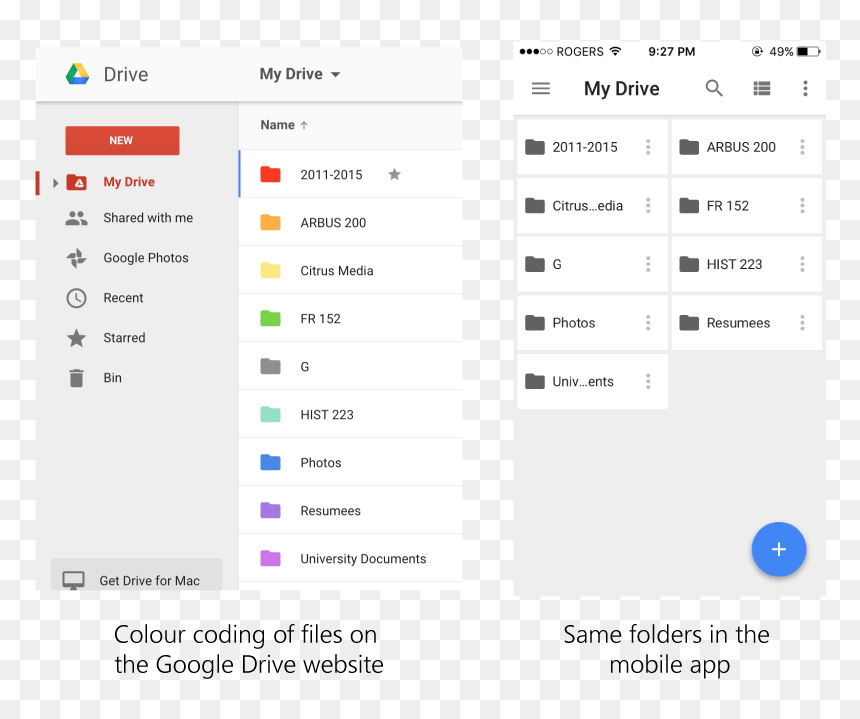The width and height of the screenshot is (860, 719).
Task: Open ARBUS 200 folder card in mobile app
Action: click(746, 147)
